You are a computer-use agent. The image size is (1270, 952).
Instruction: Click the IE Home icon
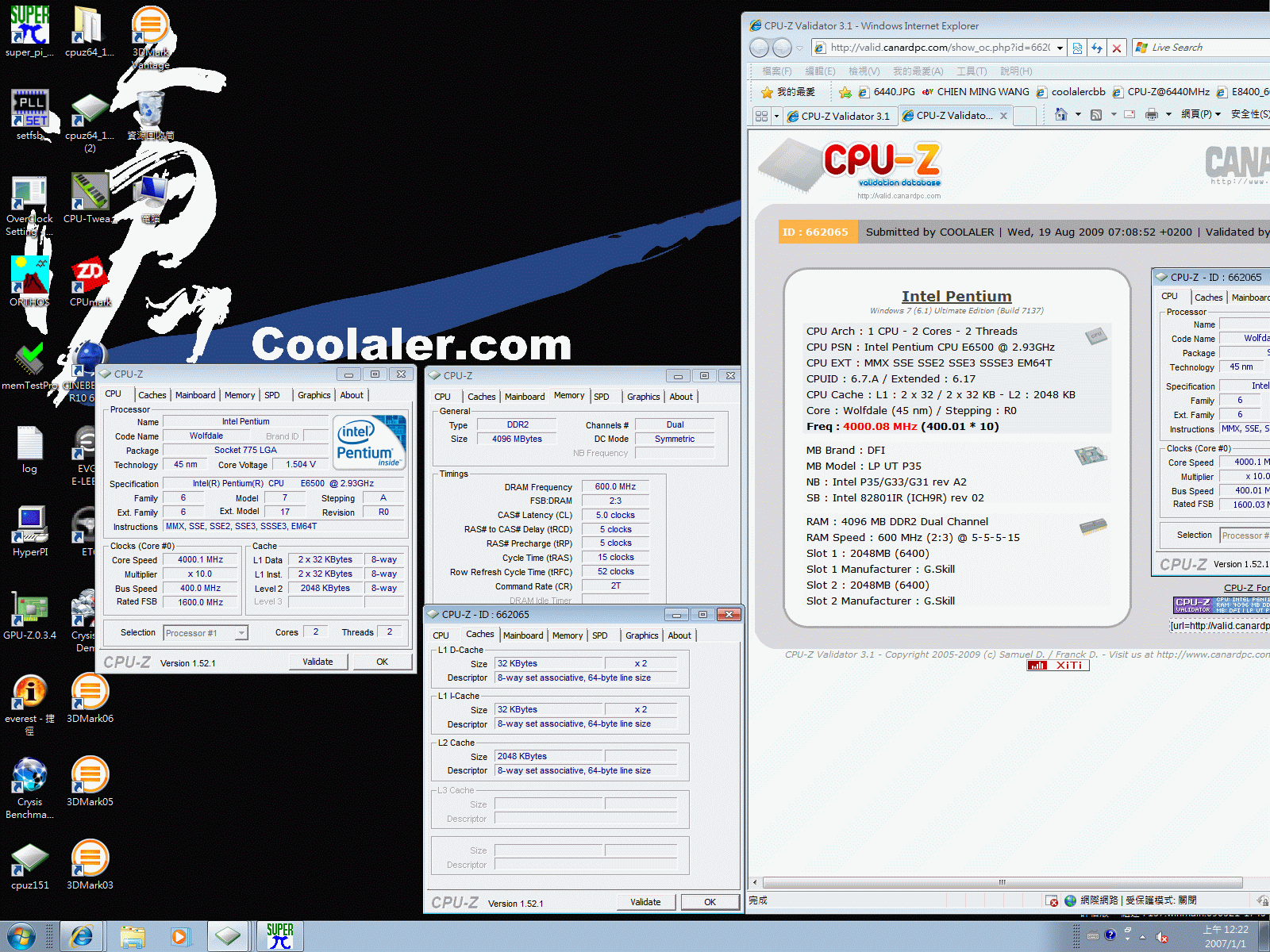(1061, 114)
